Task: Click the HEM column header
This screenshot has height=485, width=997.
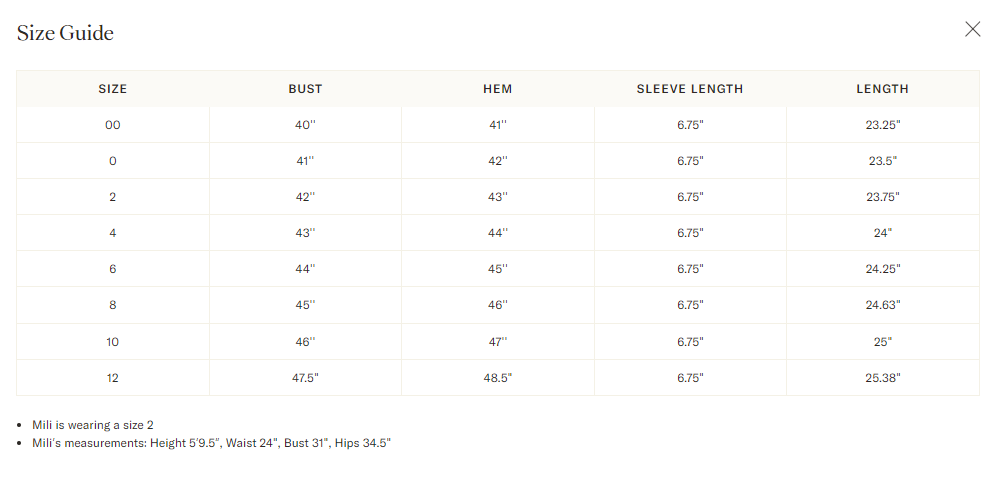Action: pyautogui.click(x=497, y=89)
